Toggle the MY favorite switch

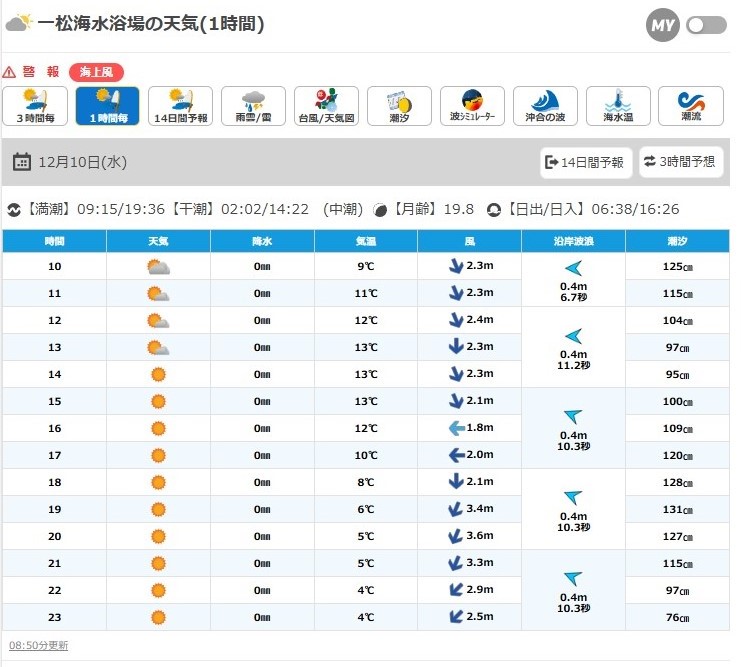point(706,25)
